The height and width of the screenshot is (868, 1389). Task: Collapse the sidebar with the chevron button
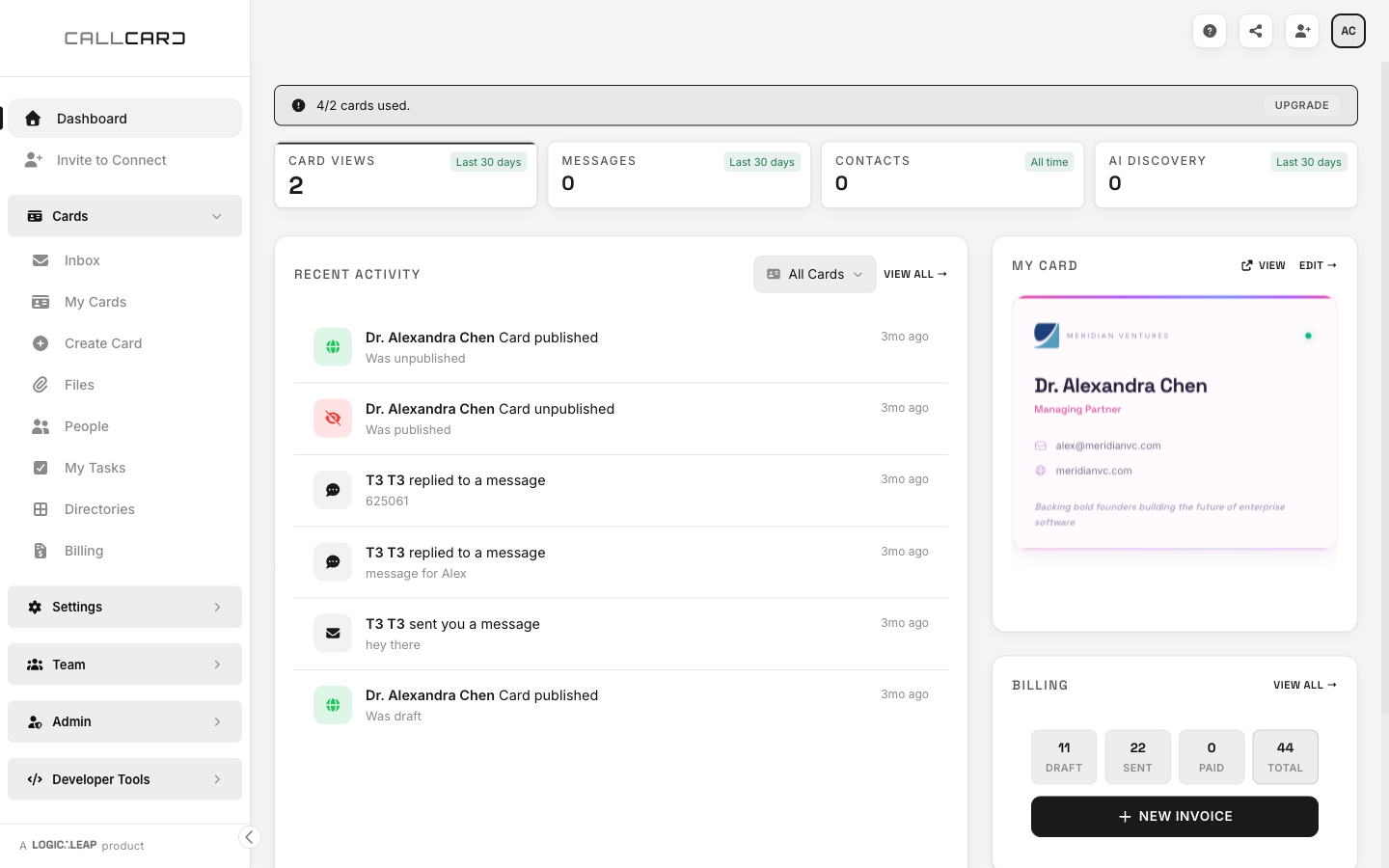(x=249, y=837)
